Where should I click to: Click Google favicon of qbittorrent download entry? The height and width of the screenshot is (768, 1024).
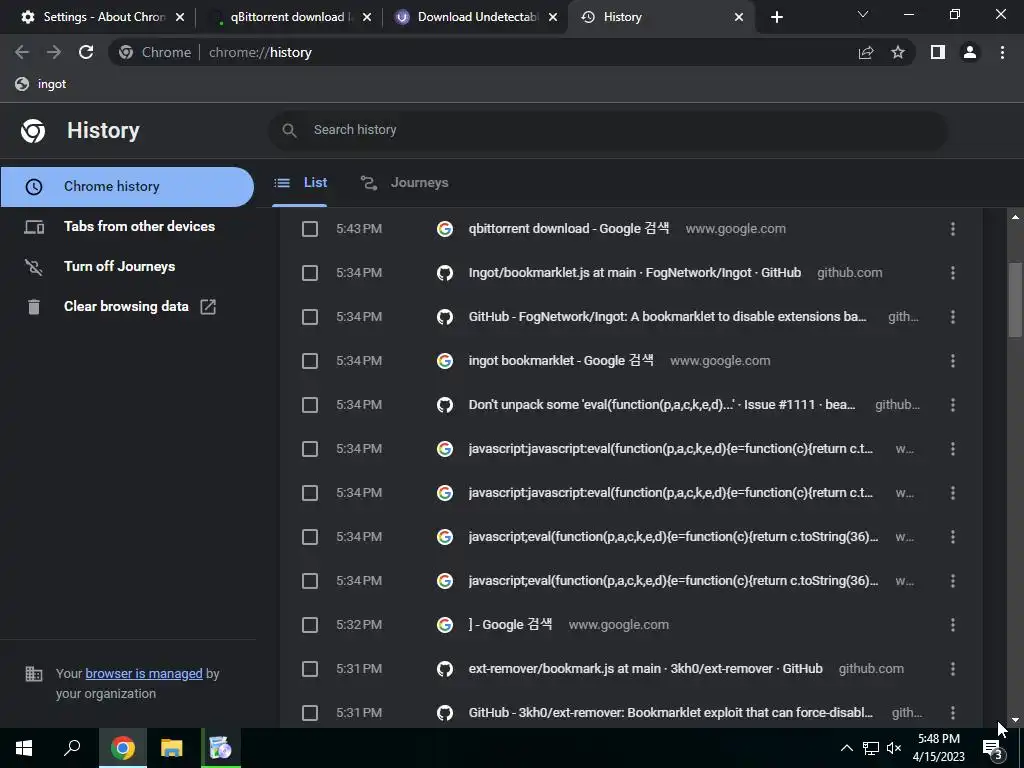click(445, 229)
